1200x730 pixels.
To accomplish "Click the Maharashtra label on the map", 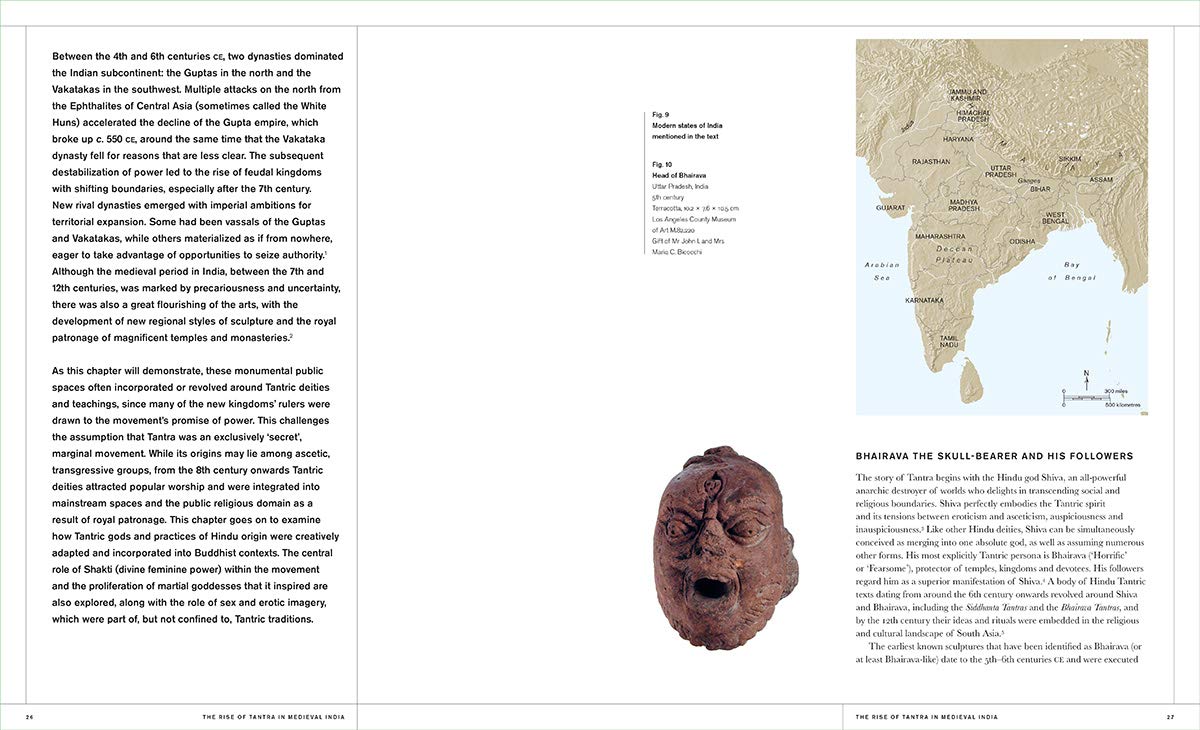I will (940, 236).
